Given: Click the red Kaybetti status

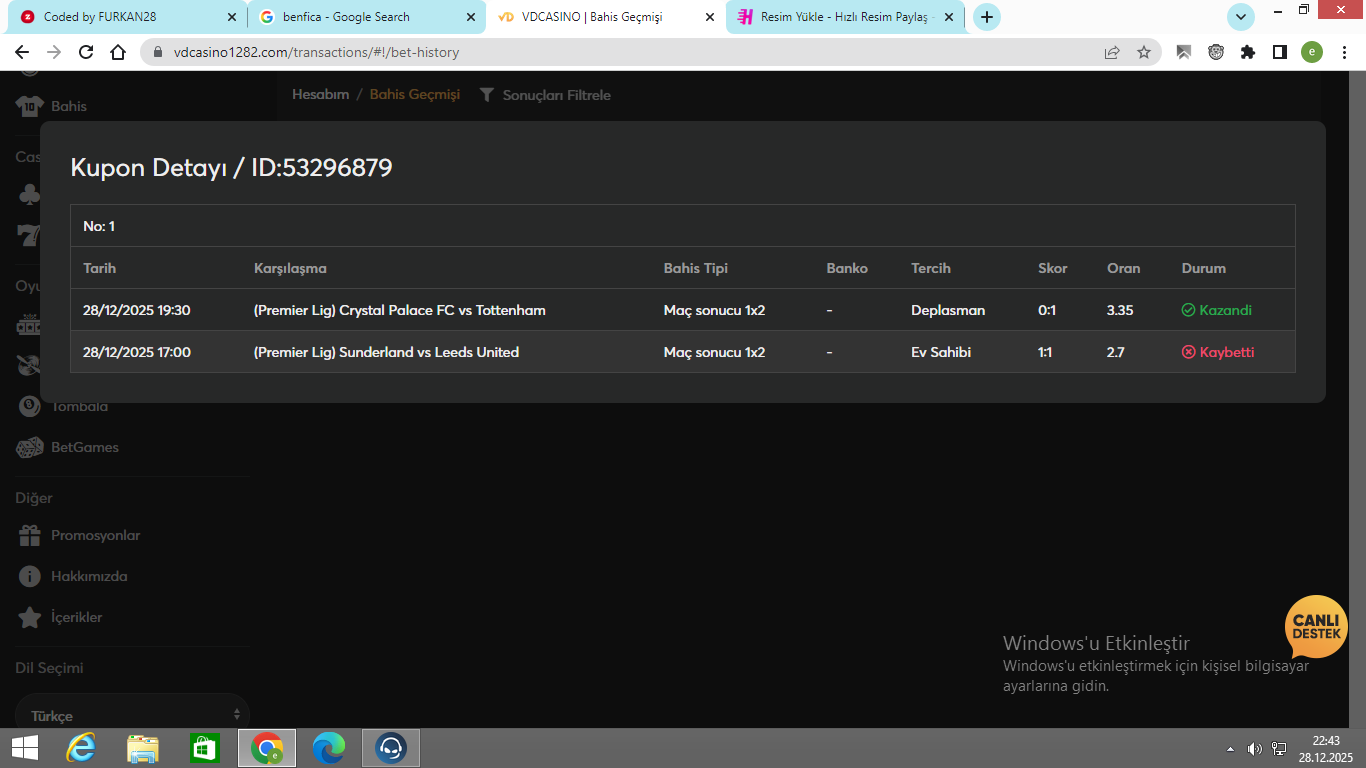Looking at the screenshot, I should point(1218,352).
